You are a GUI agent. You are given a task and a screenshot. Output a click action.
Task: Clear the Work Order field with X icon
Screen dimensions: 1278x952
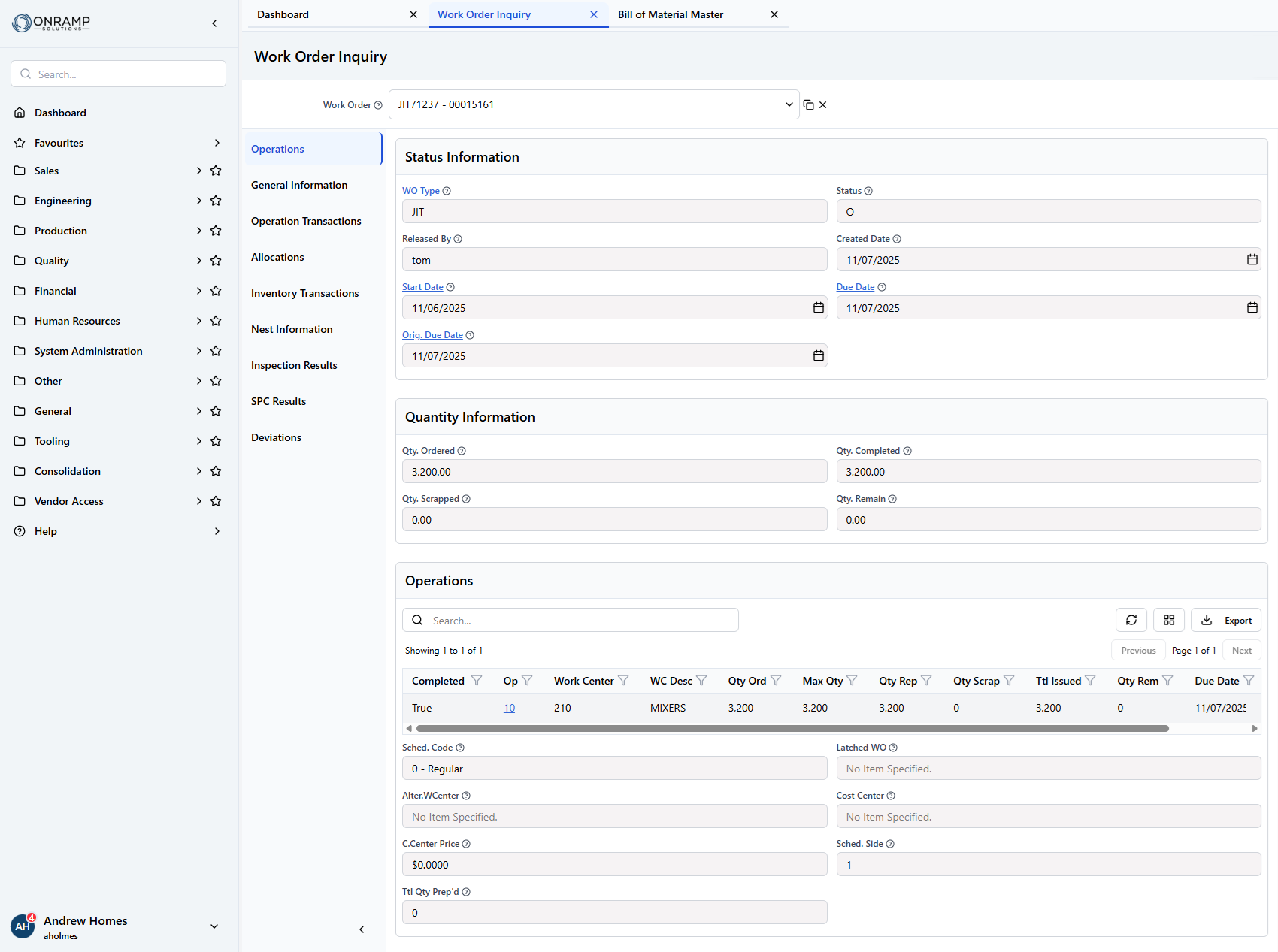pyautogui.click(x=823, y=105)
